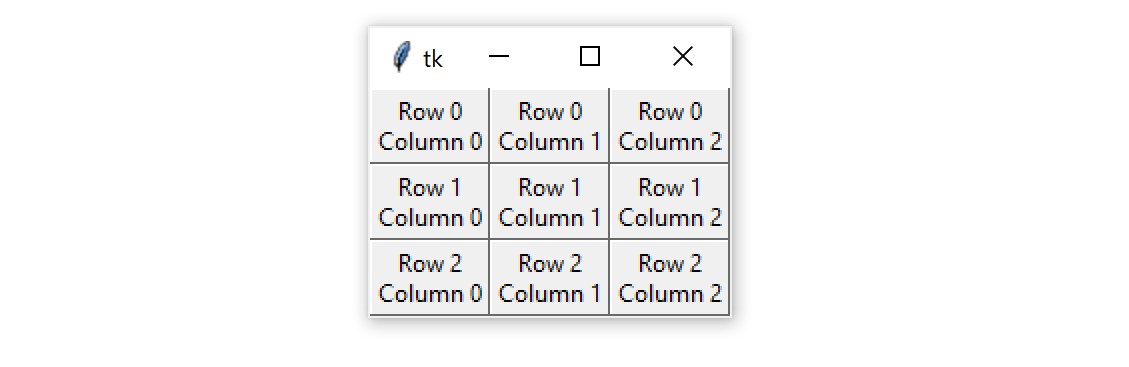Close the tk window
This screenshot has height=367, width=1129.
tap(683, 56)
